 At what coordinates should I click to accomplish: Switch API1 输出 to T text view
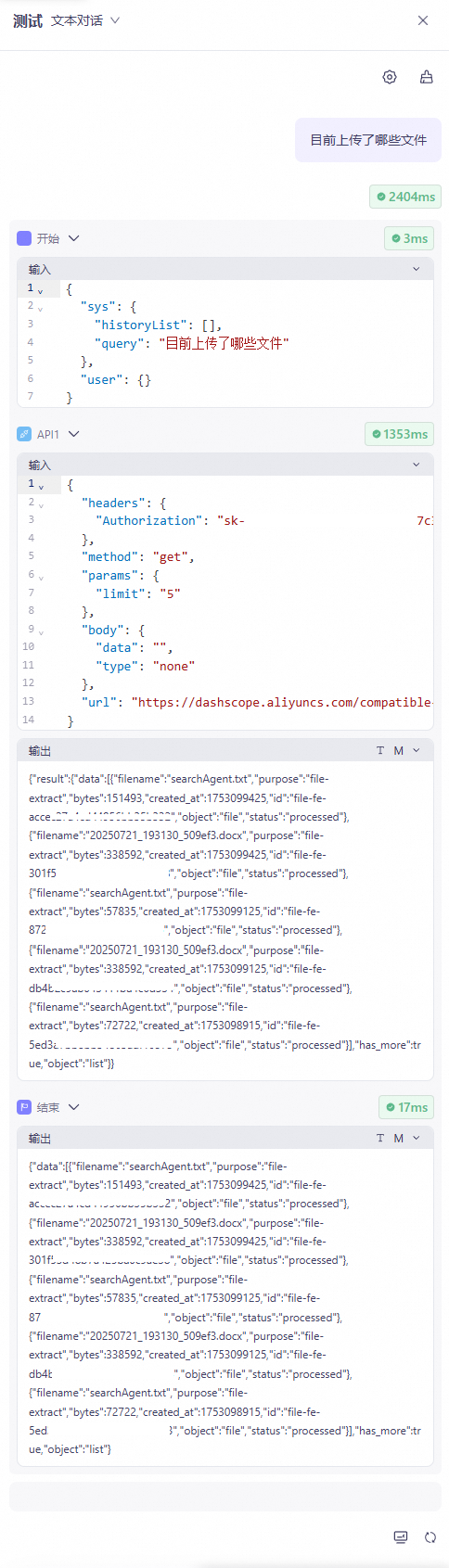click(x=380, y=750)
